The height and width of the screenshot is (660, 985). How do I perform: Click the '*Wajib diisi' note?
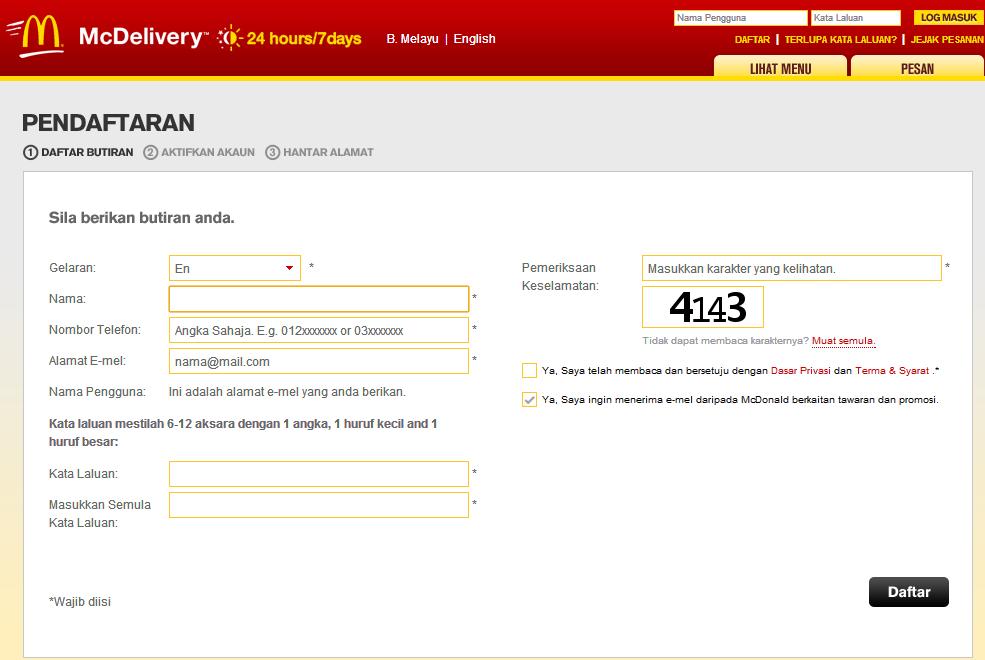point(80,602)
